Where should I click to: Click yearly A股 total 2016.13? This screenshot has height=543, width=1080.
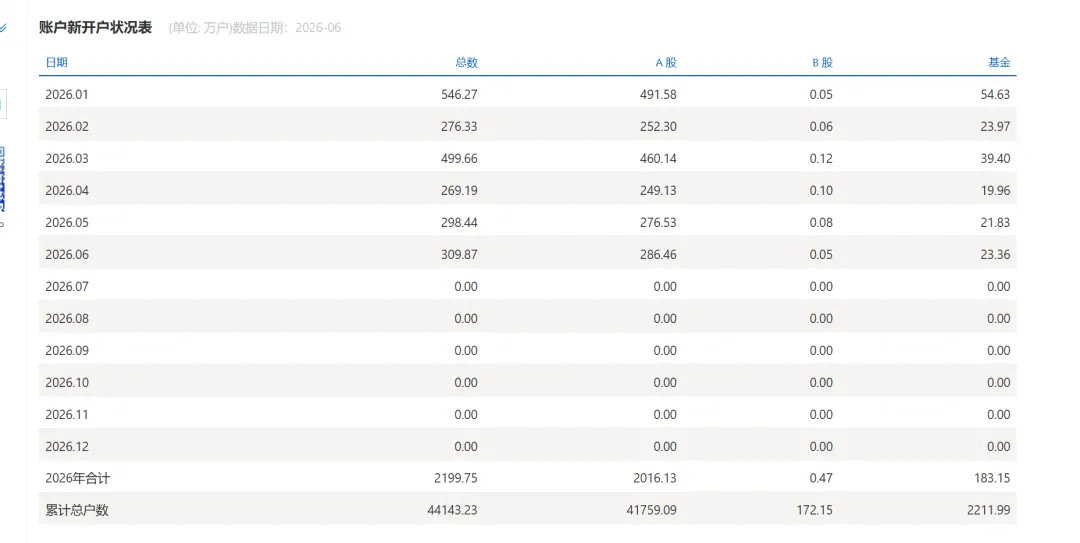pyautogui.click(x=654, y=478)
